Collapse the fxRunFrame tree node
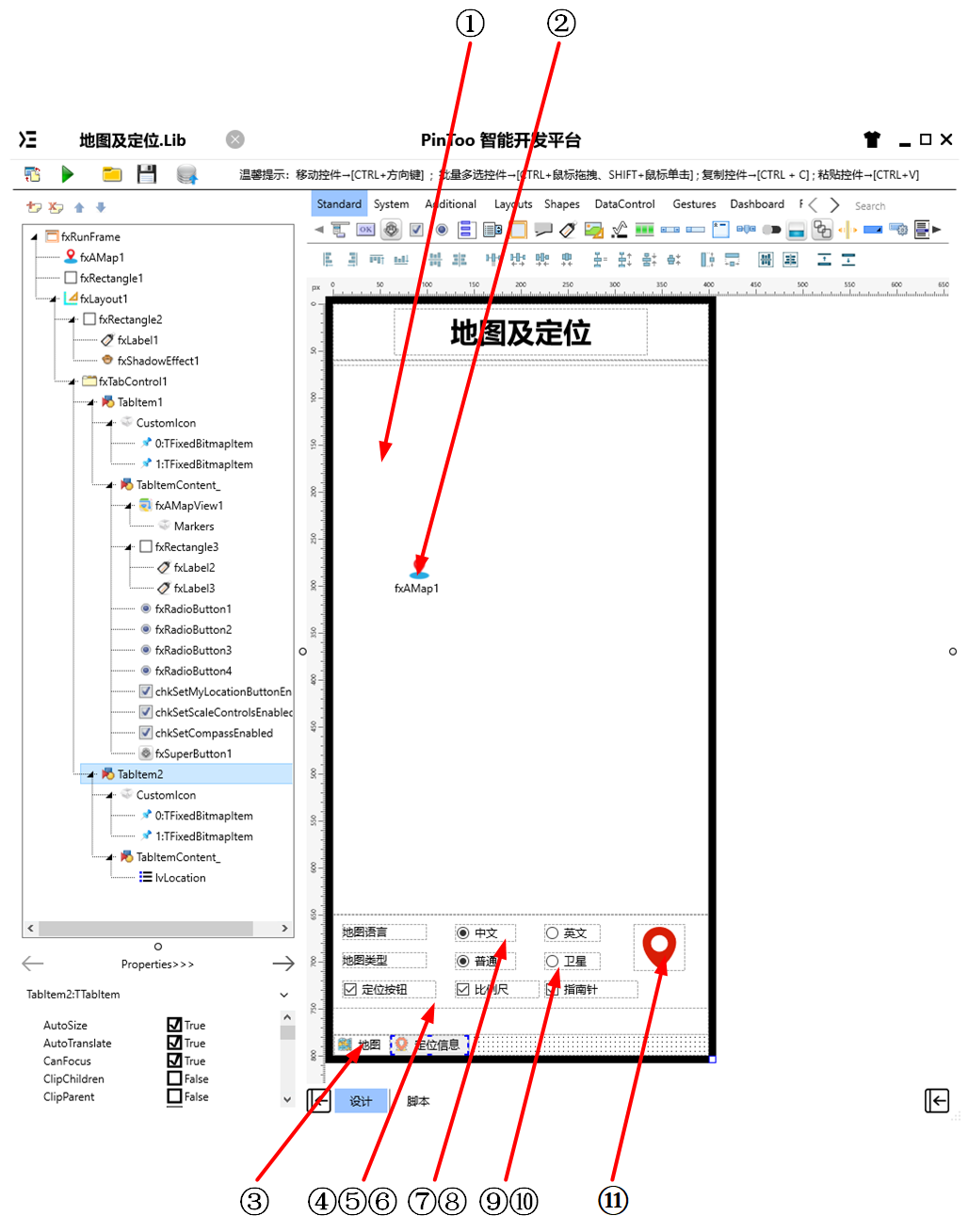The height and width of the screenshot is (1232, 968). [35, 236]
